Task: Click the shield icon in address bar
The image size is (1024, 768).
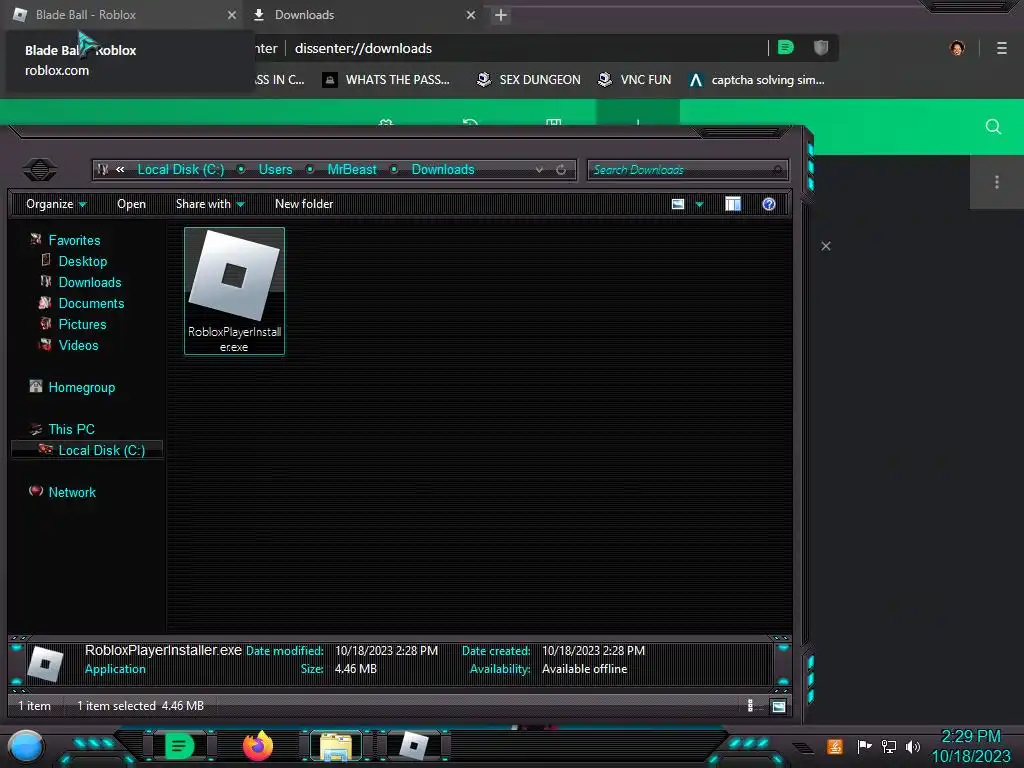Action: point(821,48)
